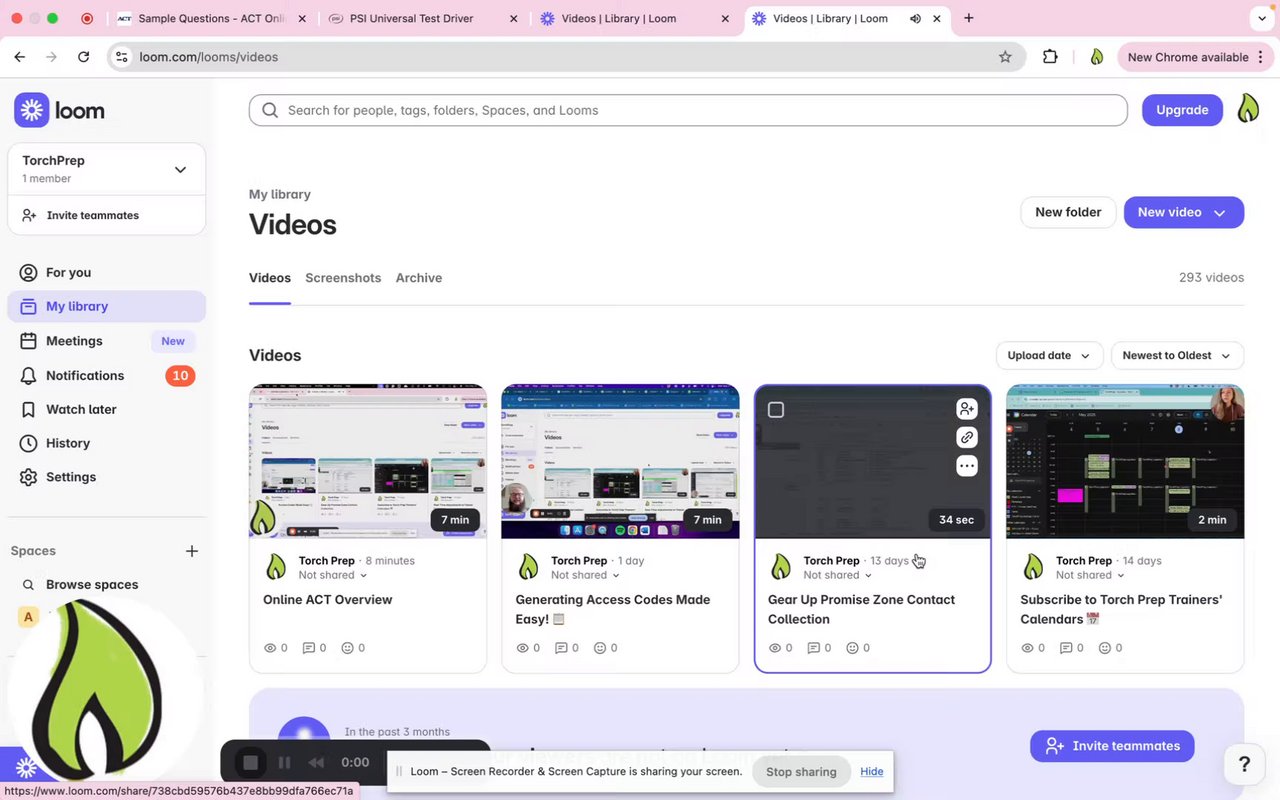Screen dimensions: 1280x800
Task: Go back in browser history
Action: coord(20,57)
